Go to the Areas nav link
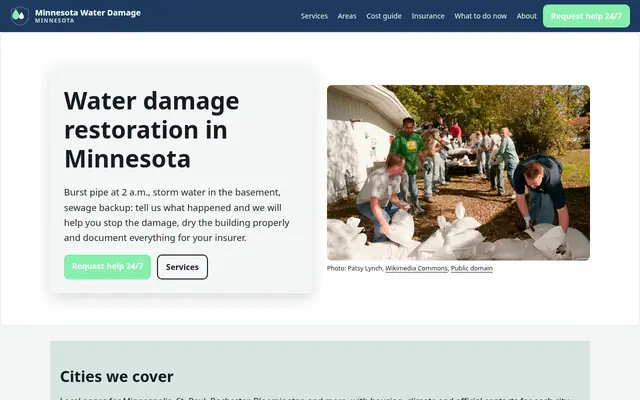This screenshot has height=400, width=640. pyautogui.click(x=347, y=16)
